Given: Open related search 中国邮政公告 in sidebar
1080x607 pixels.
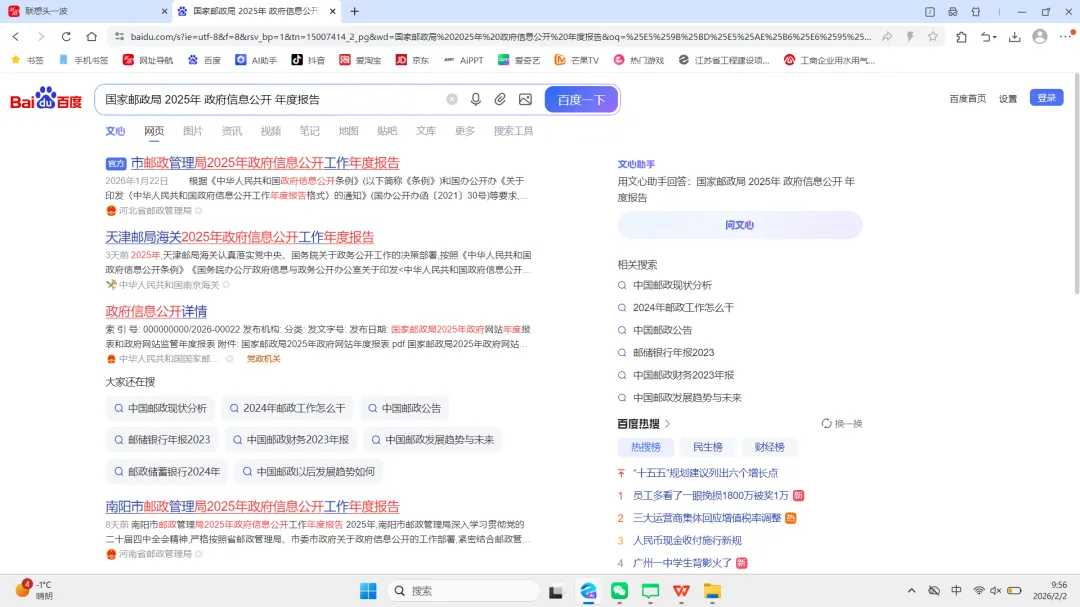Looking at the screenshot, I should click(662, 330).
